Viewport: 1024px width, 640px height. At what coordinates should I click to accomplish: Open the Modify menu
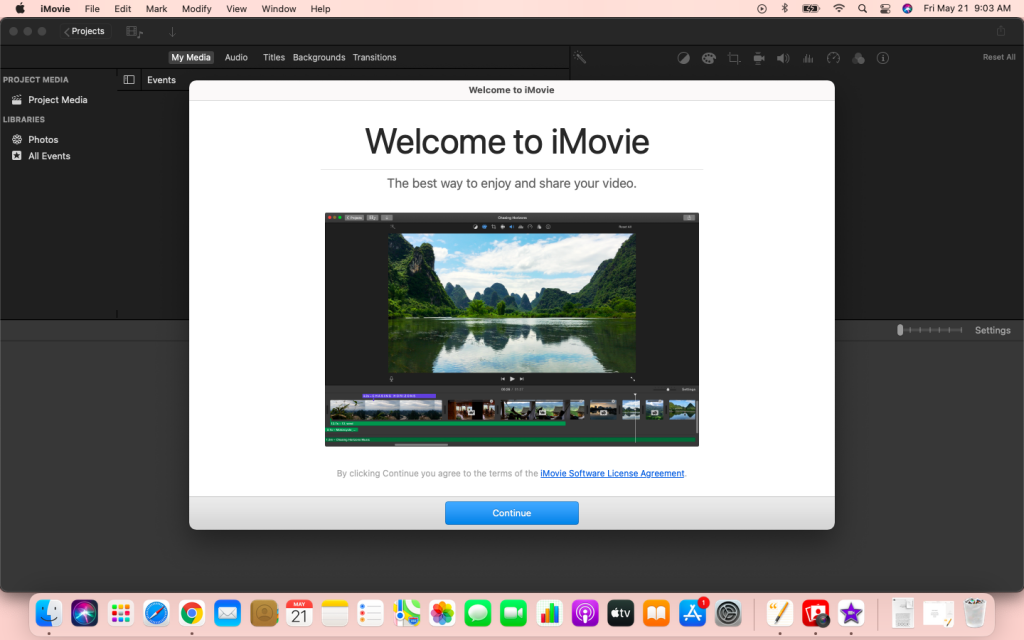click(x=197, y=8)
